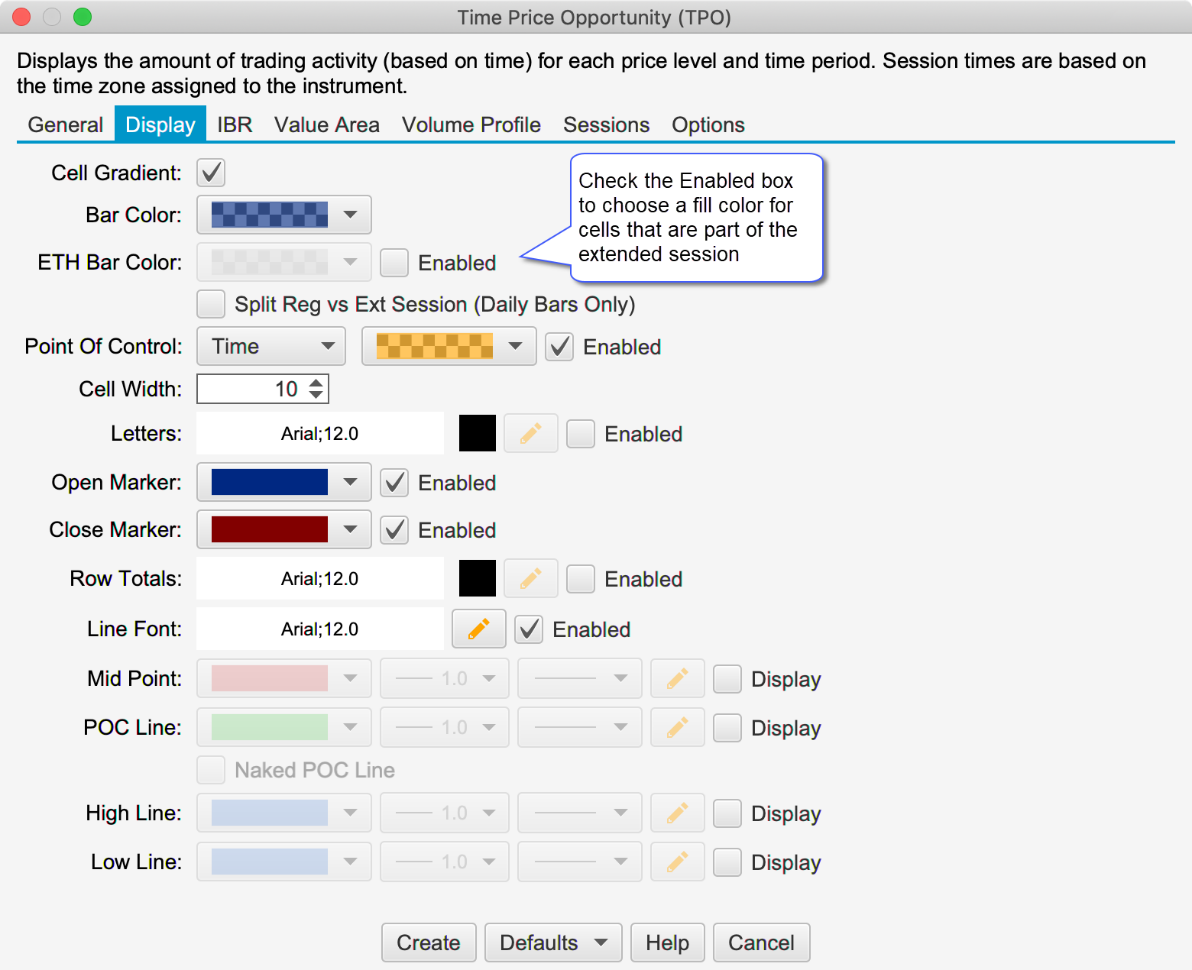Image resolution: width=1192 pixels, height=970 pixels.
Task: Click the Row Totals pencil edit icon
Action: (531, 579)
